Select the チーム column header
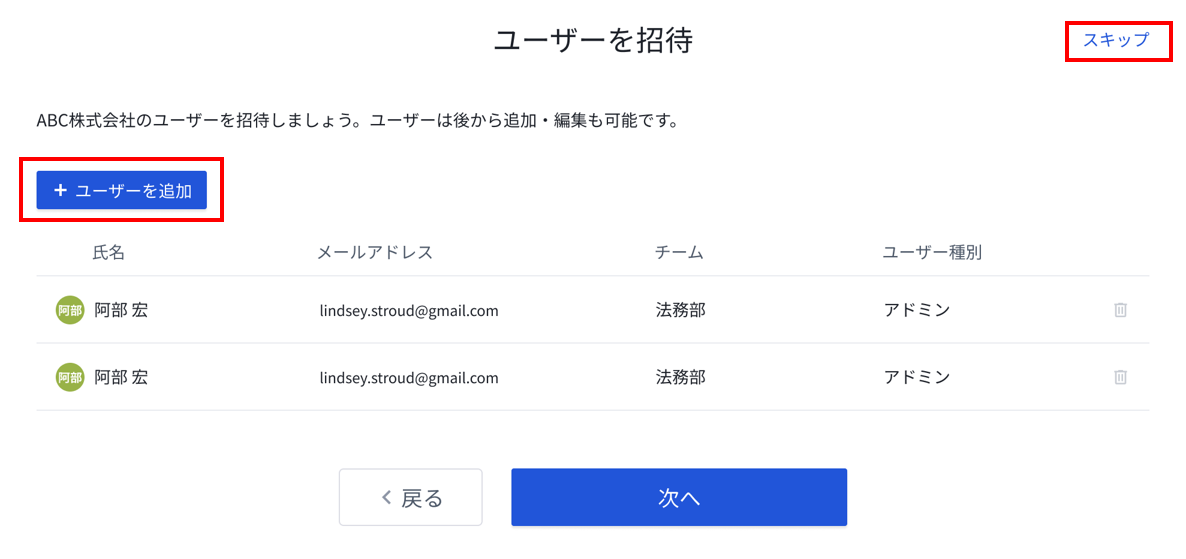The height and width of the screenshot is (559, 1186). click(x=679, y=252)
